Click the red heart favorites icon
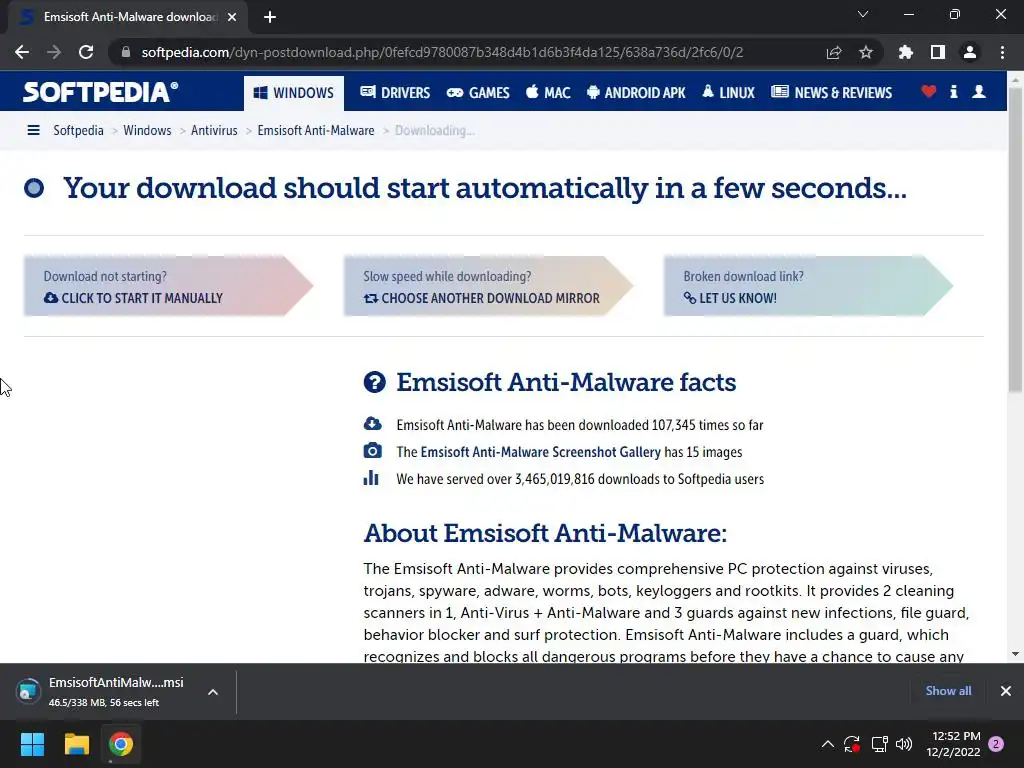The image size is (1024, 768). [928, 92]
